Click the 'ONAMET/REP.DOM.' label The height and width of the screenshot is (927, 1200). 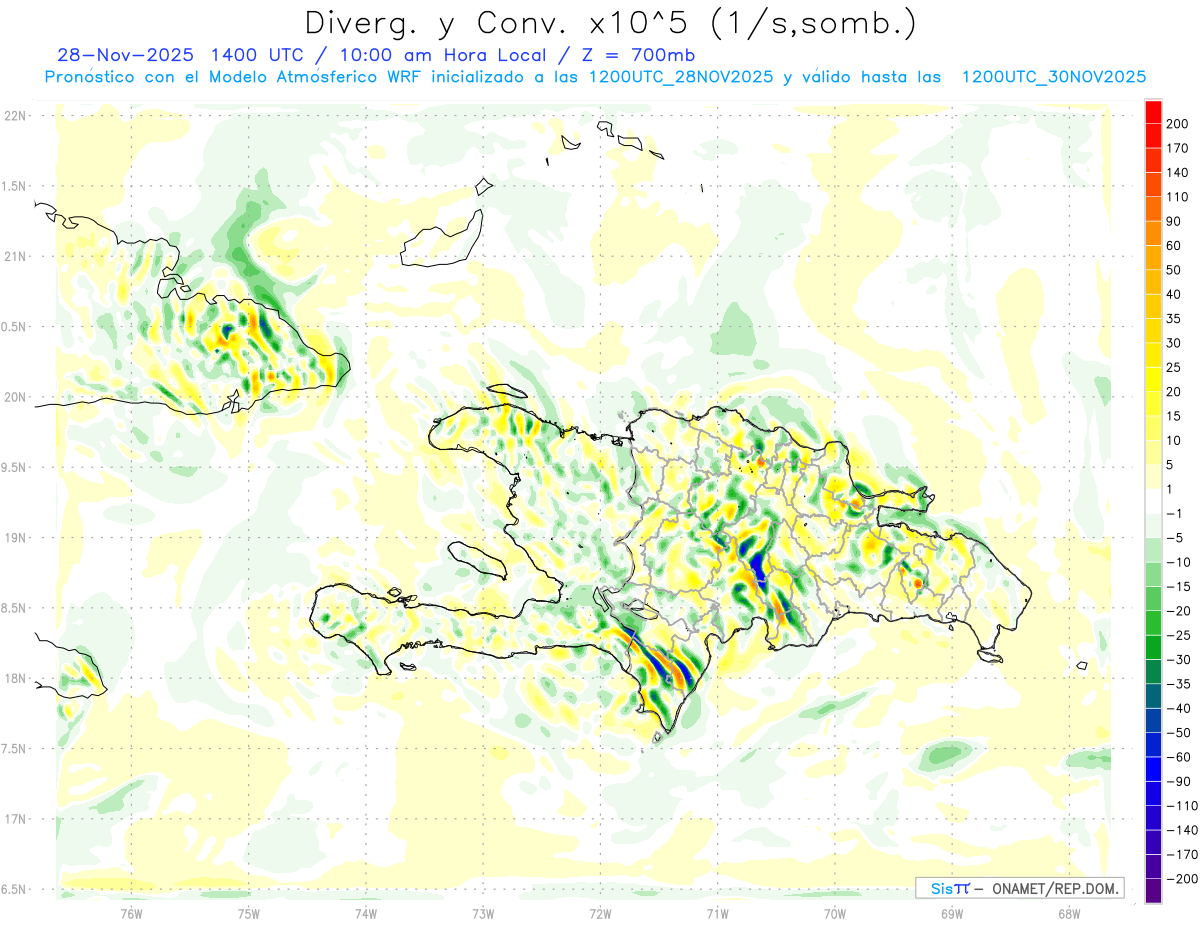(x=1054, y=888)
